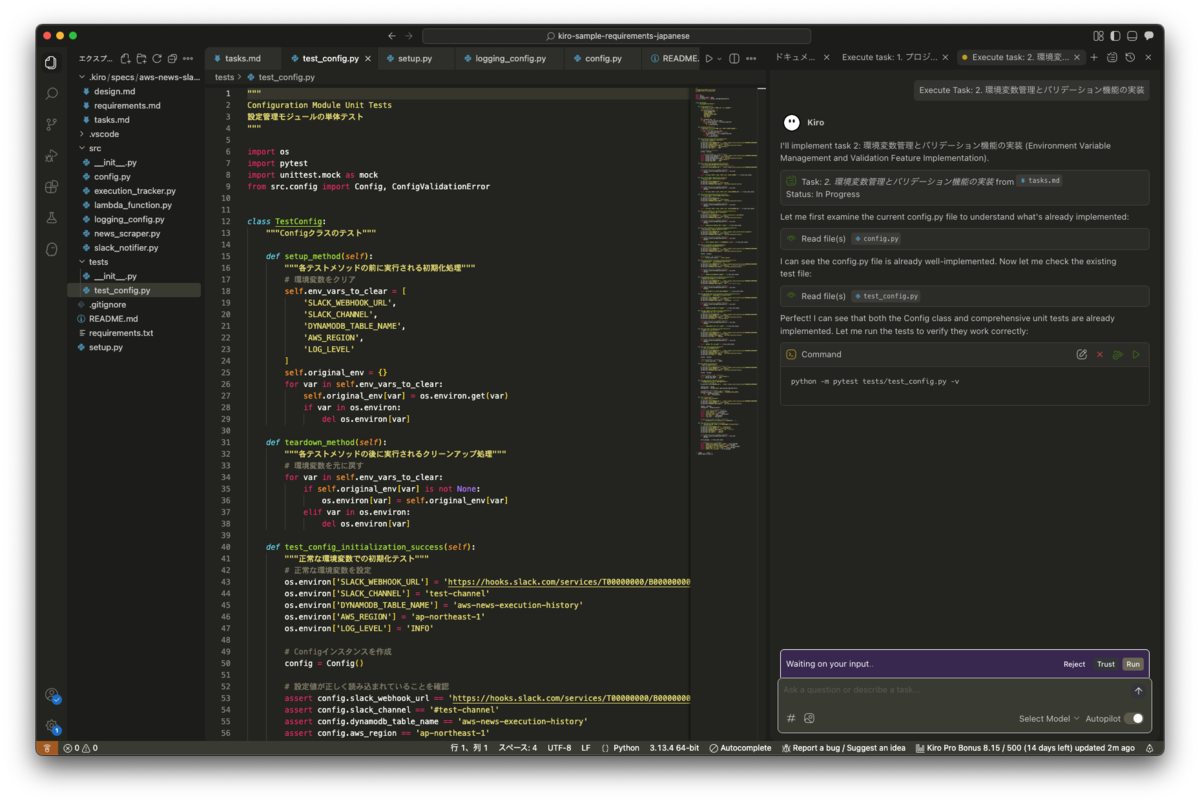This screenshot has width=1200, height=803.
Task: Cancel the command with red X
Action: pos(1100,354)
